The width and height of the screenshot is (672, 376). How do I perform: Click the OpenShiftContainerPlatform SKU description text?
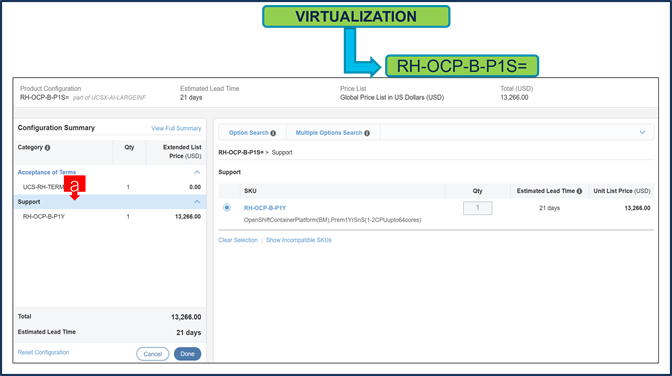[333, 220]
